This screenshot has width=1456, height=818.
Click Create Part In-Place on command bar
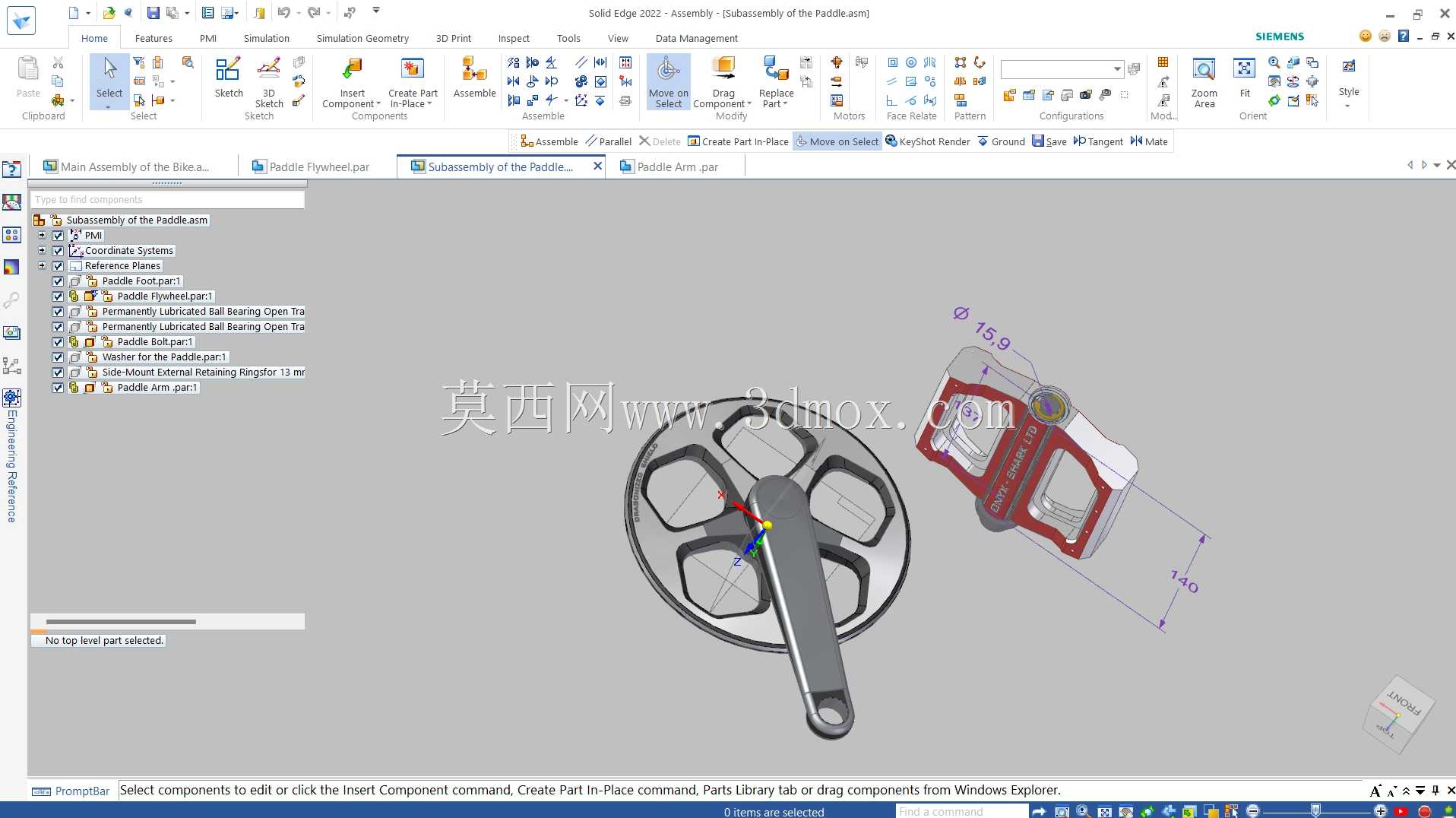[738, 141]
